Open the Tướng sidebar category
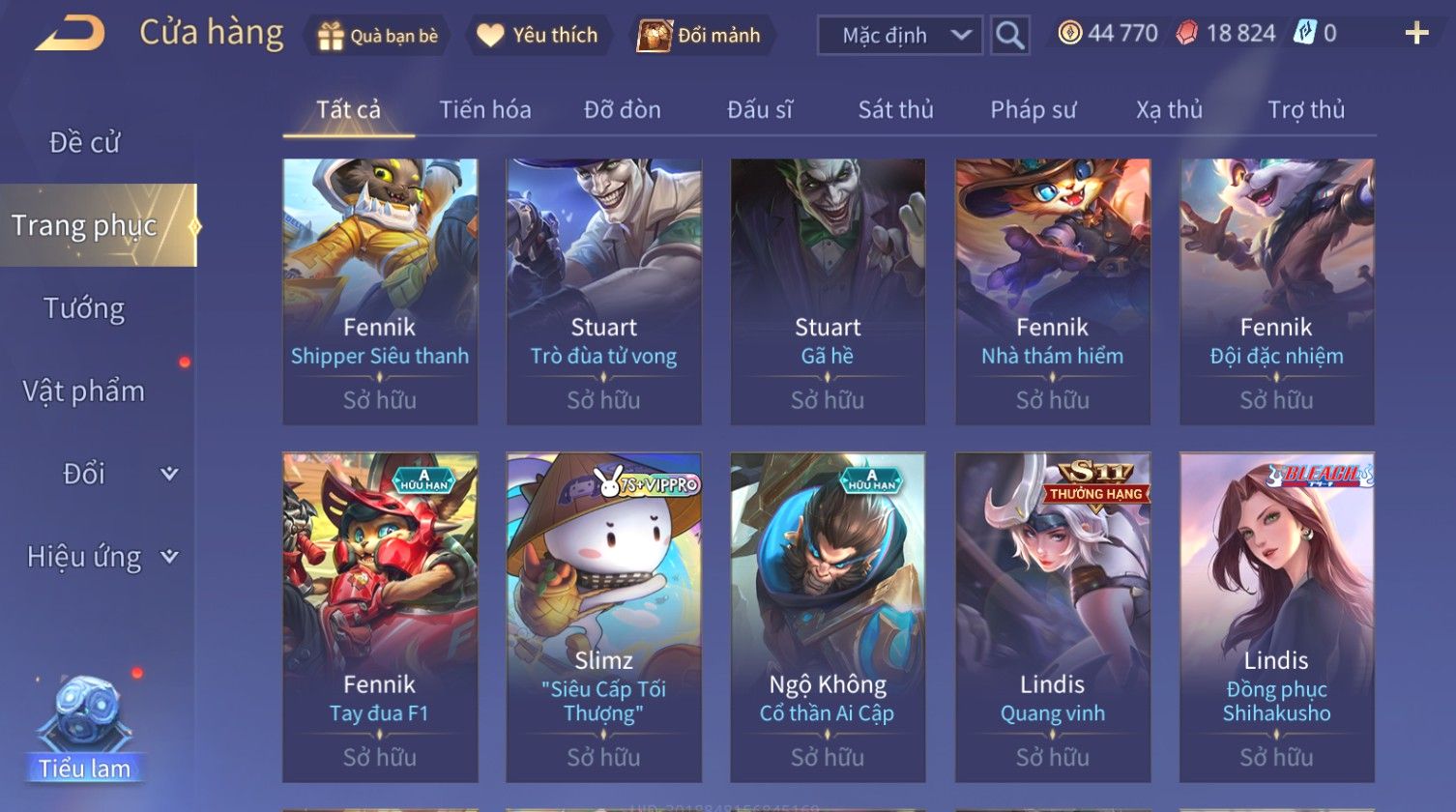The height and width of the screenshot is (812, 1456). (x=84, y=308)
